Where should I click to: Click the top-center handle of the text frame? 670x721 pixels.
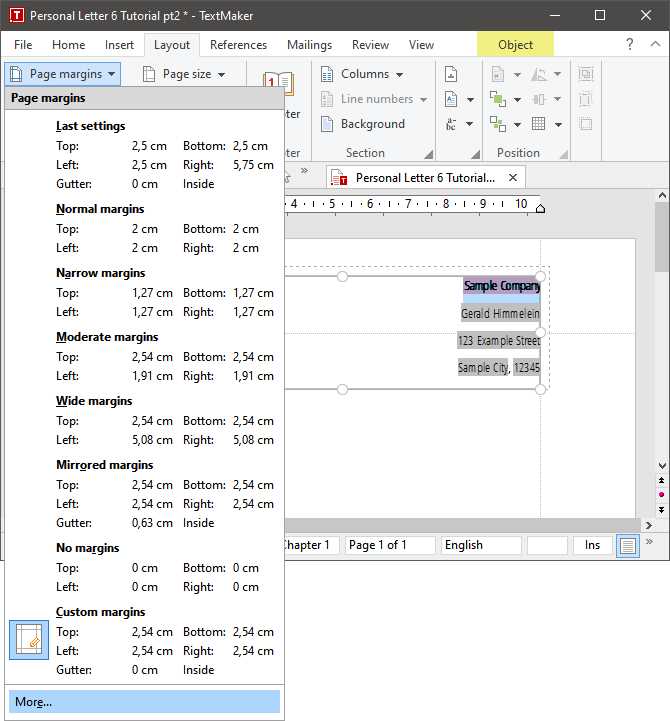pyautogui.click(x=342, y=276)
